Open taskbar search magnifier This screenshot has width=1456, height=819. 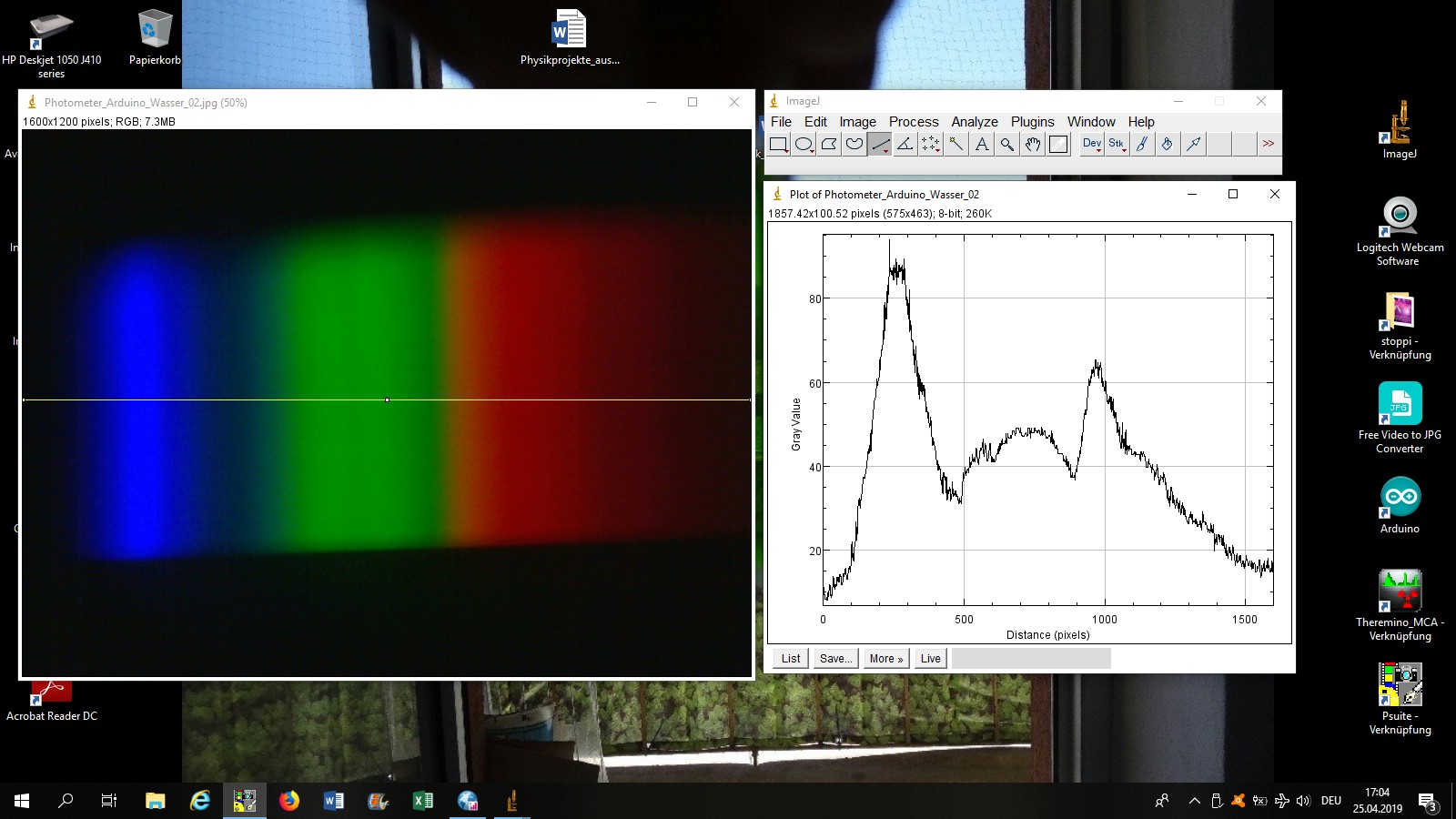(x=66, y=801)
